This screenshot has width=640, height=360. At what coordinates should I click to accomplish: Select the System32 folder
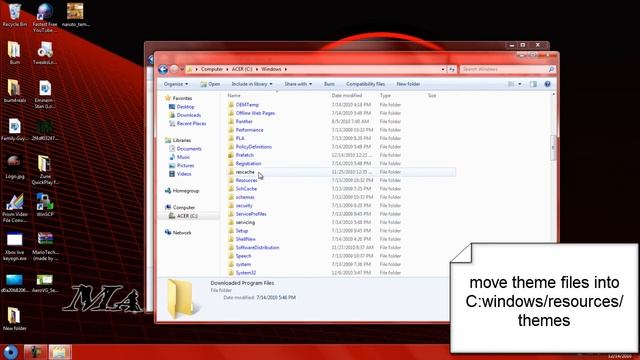click(x=242, y=273)
